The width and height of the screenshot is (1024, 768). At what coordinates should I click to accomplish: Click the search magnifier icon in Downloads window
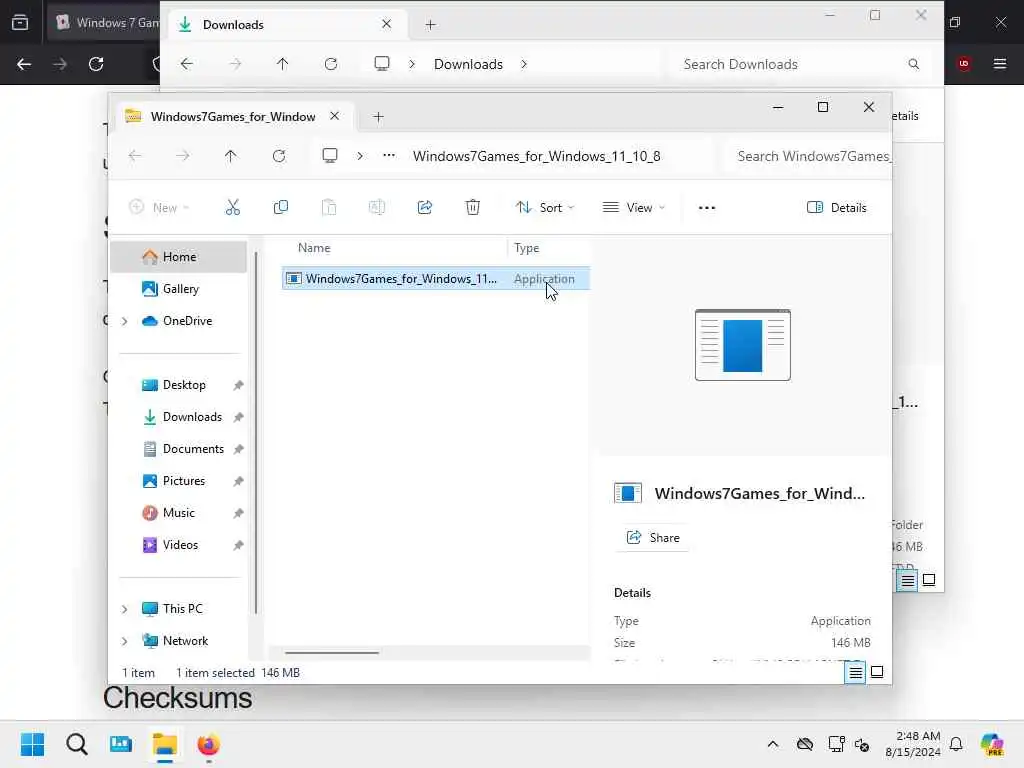(914, 64)
